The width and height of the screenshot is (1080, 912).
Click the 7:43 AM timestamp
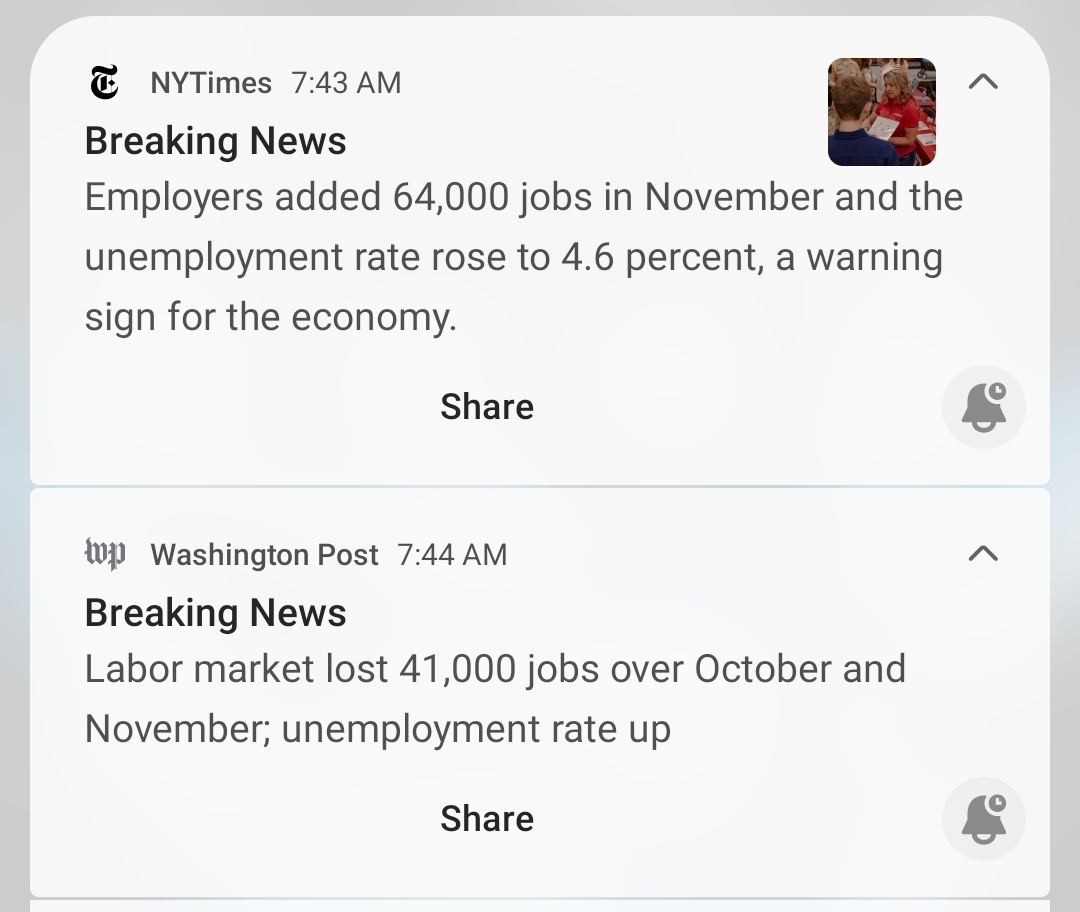[x=346, y=83]
